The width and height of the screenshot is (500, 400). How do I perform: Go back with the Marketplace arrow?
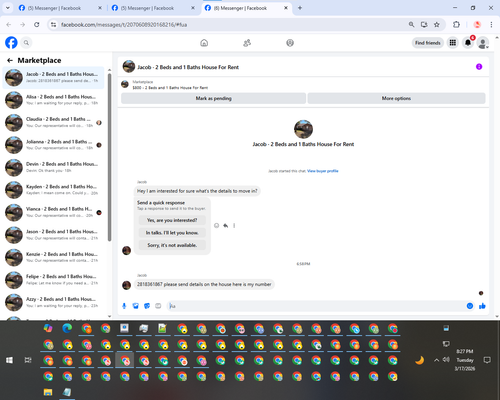[x=10, y=60]
